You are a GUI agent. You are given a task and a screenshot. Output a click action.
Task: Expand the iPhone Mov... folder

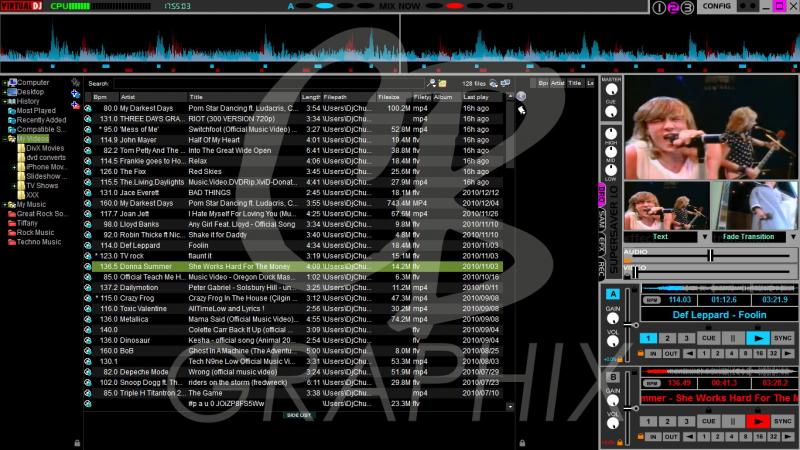pos(14,167)
